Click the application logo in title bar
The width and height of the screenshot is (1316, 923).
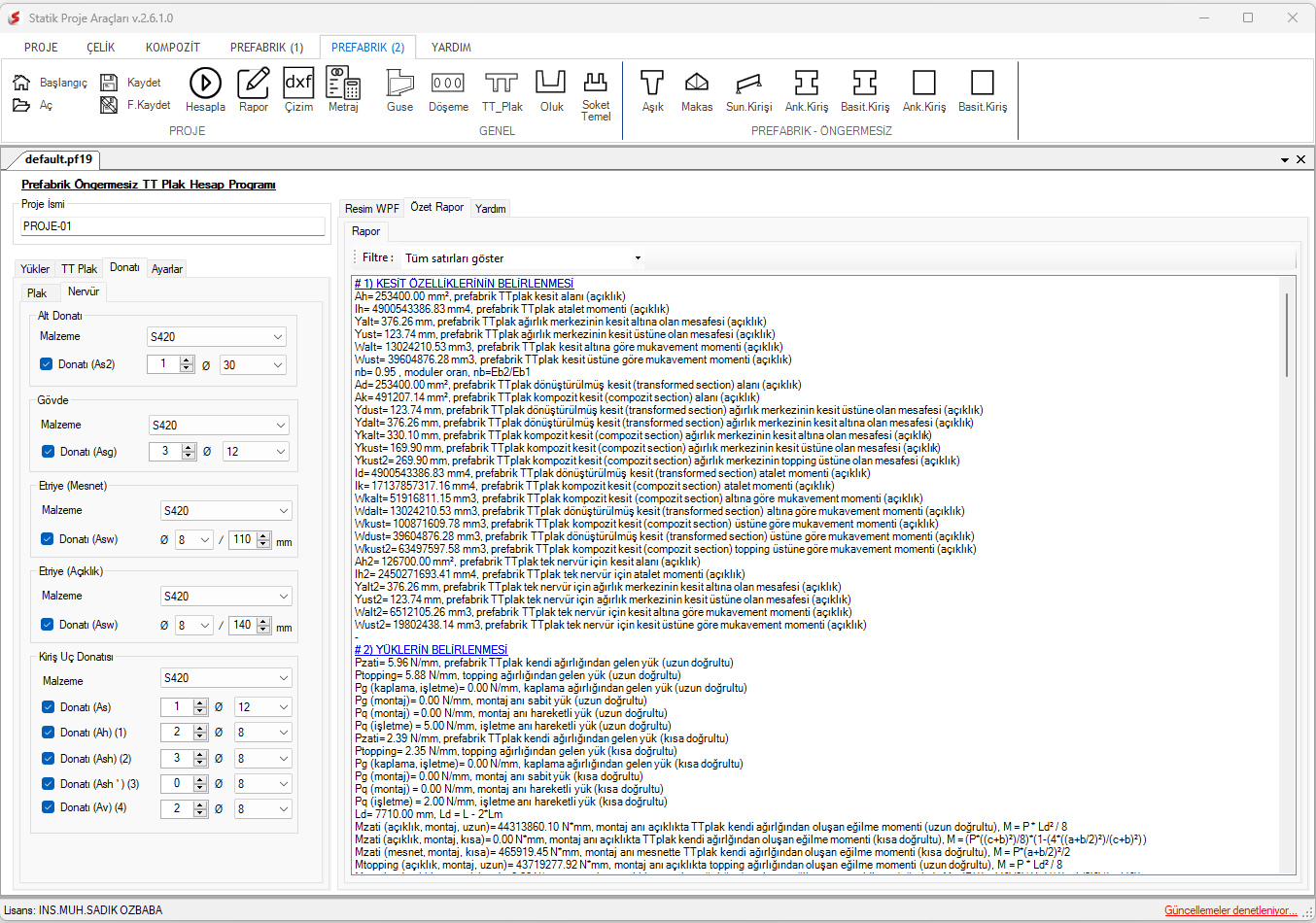click(x=14, y=17)
